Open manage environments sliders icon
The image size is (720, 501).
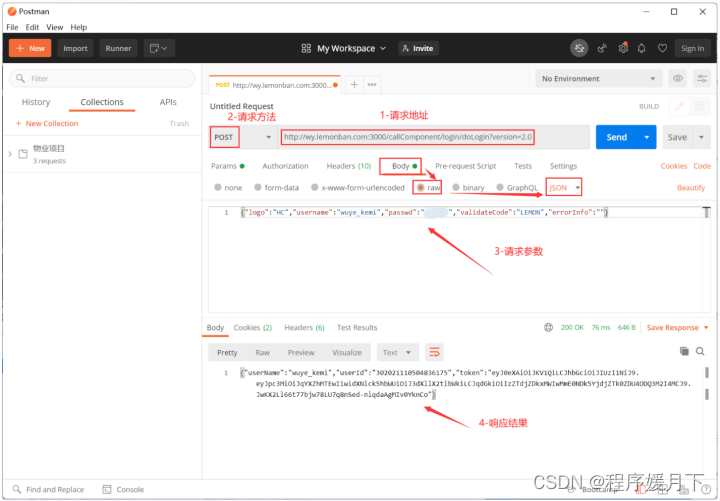click(702, 79)
